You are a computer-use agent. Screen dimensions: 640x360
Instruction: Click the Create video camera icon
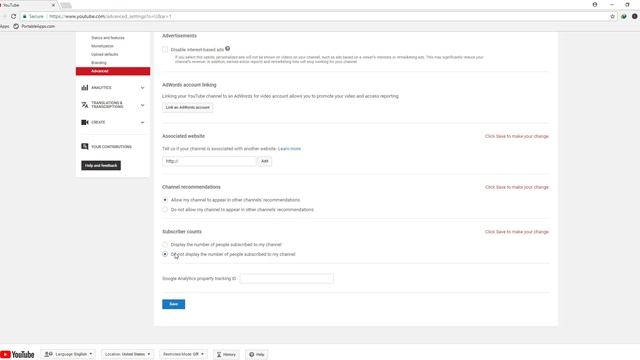pyautogui.click(x=84, y=122)
